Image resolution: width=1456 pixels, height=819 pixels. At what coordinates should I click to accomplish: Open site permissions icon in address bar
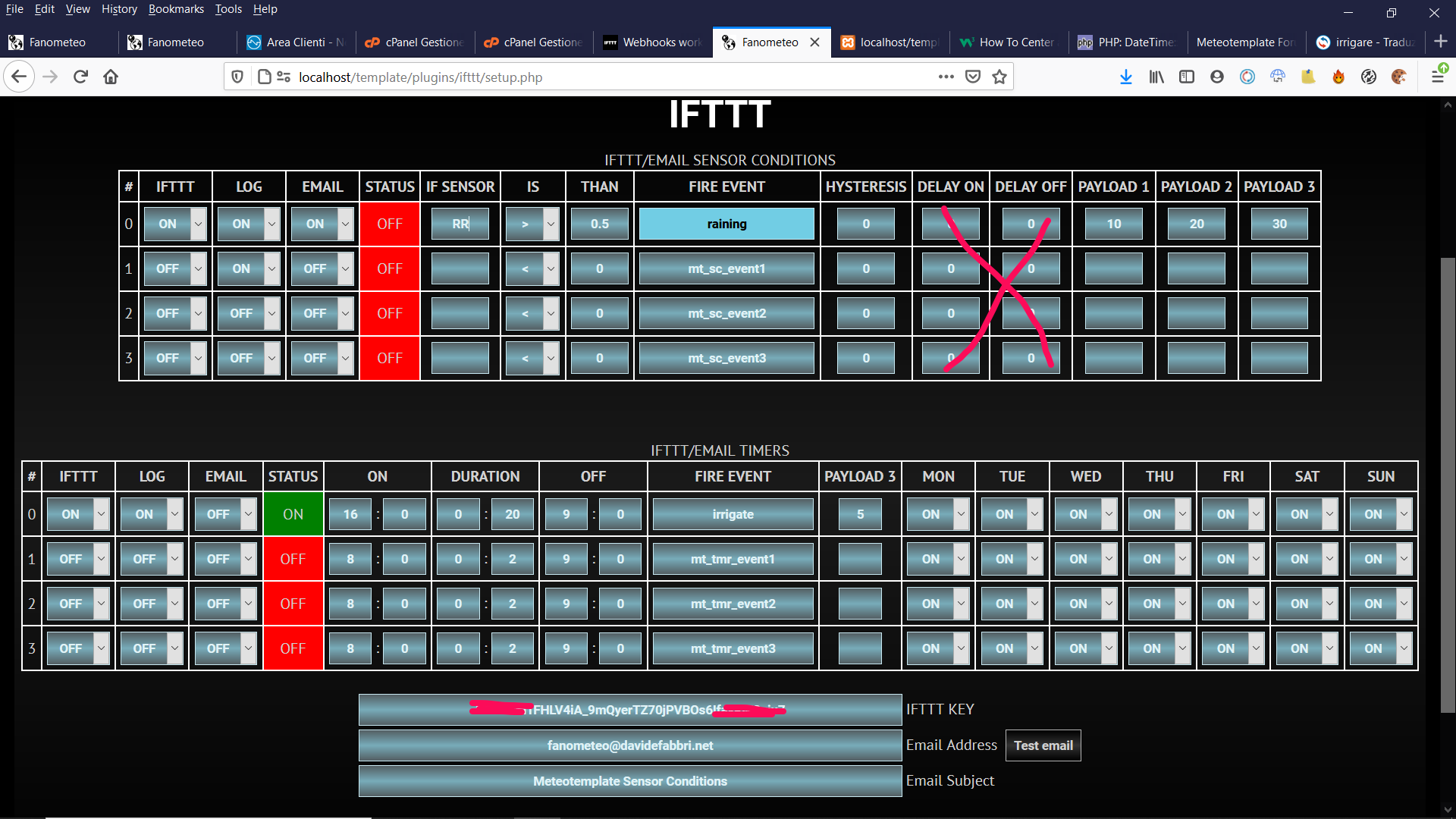coord(284,77)
